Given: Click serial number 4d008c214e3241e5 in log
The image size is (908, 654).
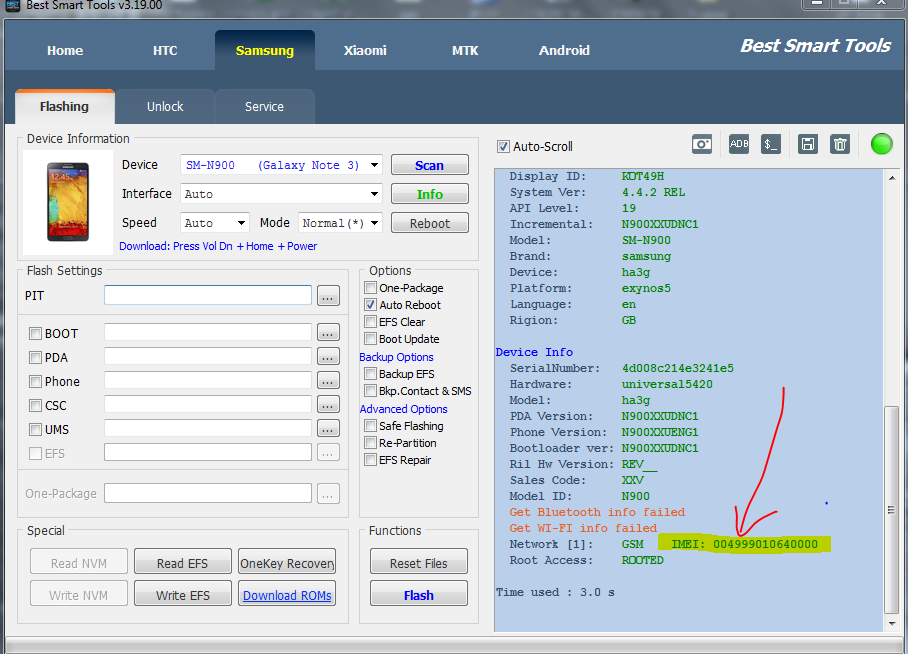Looking at the screenshot, I should (x=678, y=368).
